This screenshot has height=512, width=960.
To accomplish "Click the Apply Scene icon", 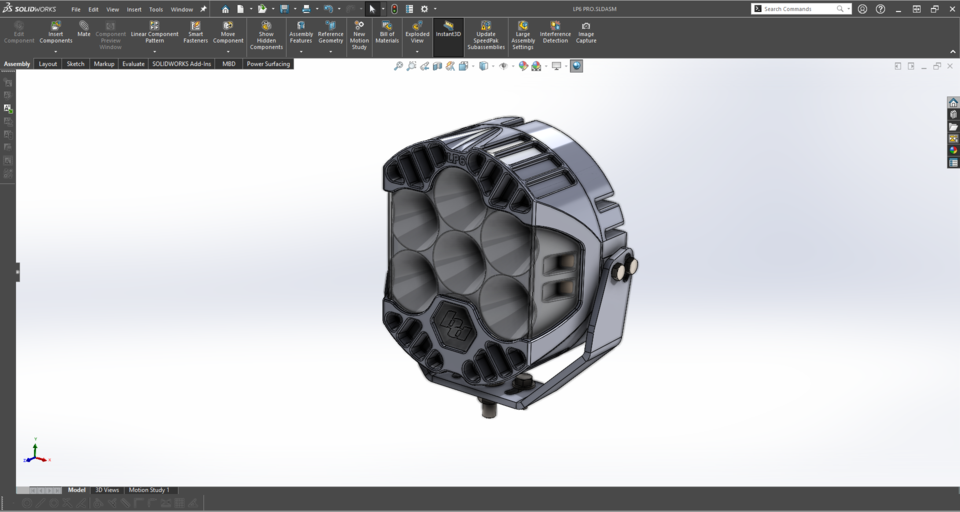I will click(536, 66).
